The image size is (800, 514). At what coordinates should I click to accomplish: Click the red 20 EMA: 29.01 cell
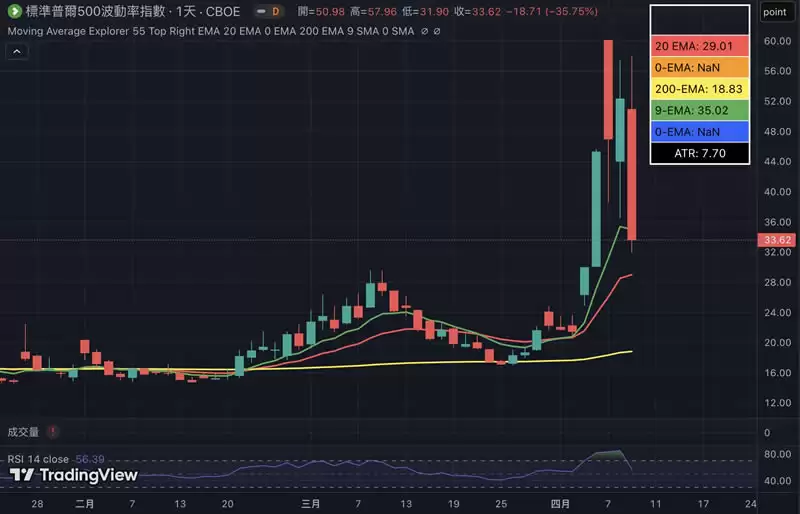click(x=699, y=46)
